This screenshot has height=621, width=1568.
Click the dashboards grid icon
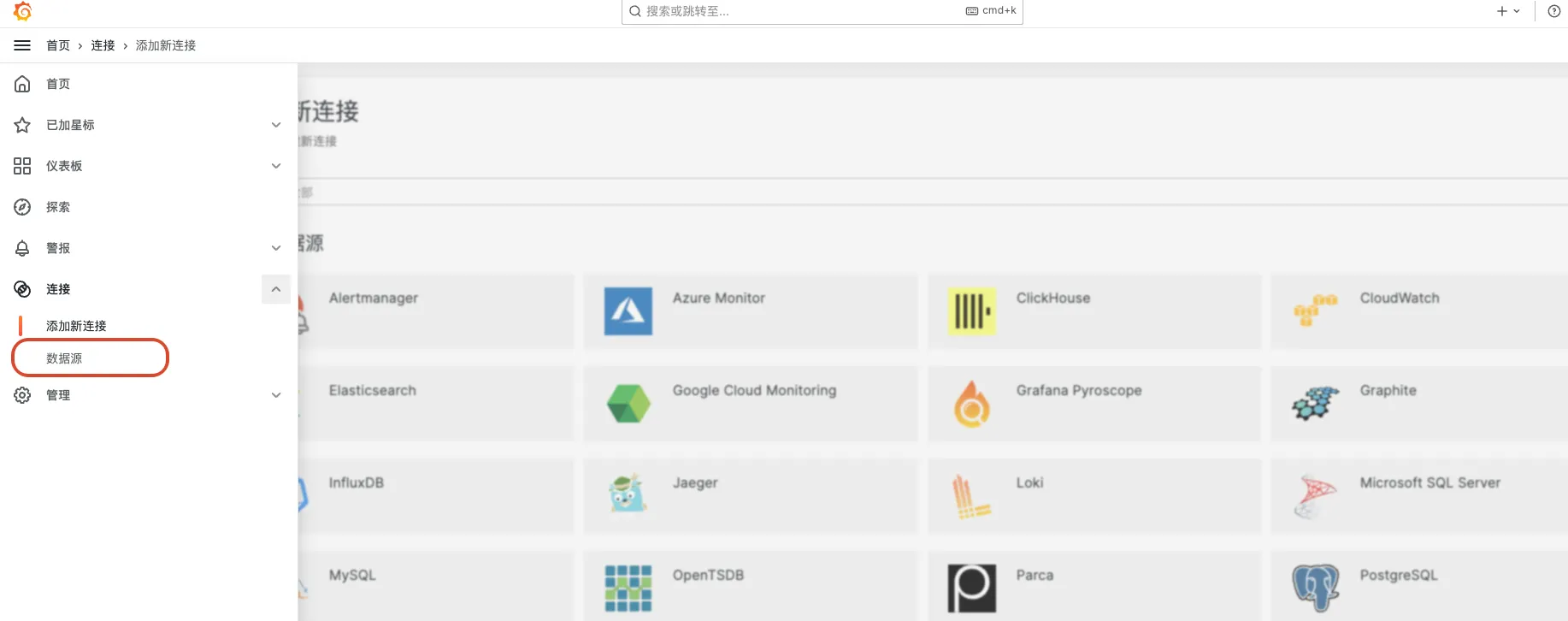22,166
